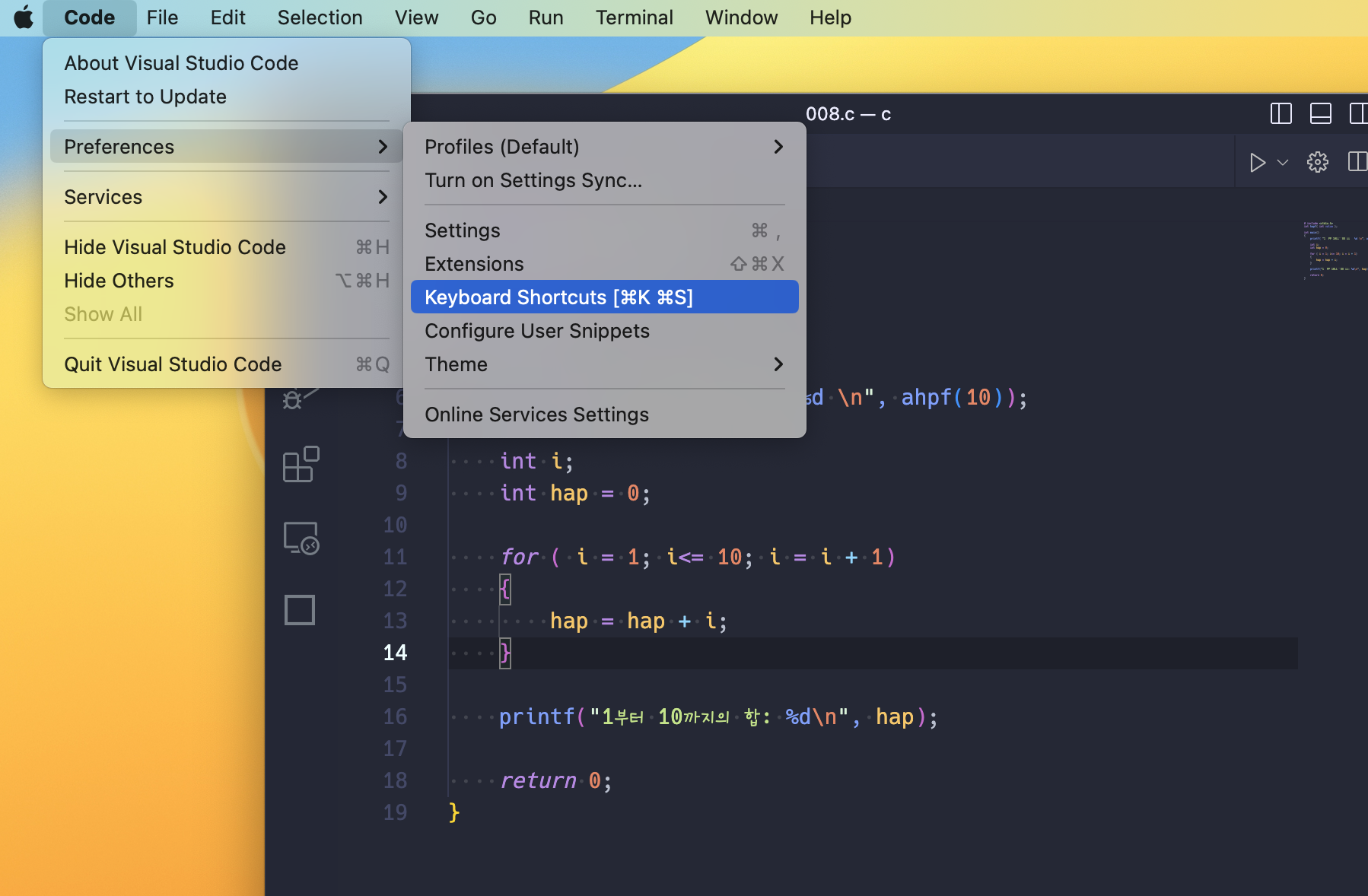
Task: Click '008.c — c' window title
Action: click(848, 114)
